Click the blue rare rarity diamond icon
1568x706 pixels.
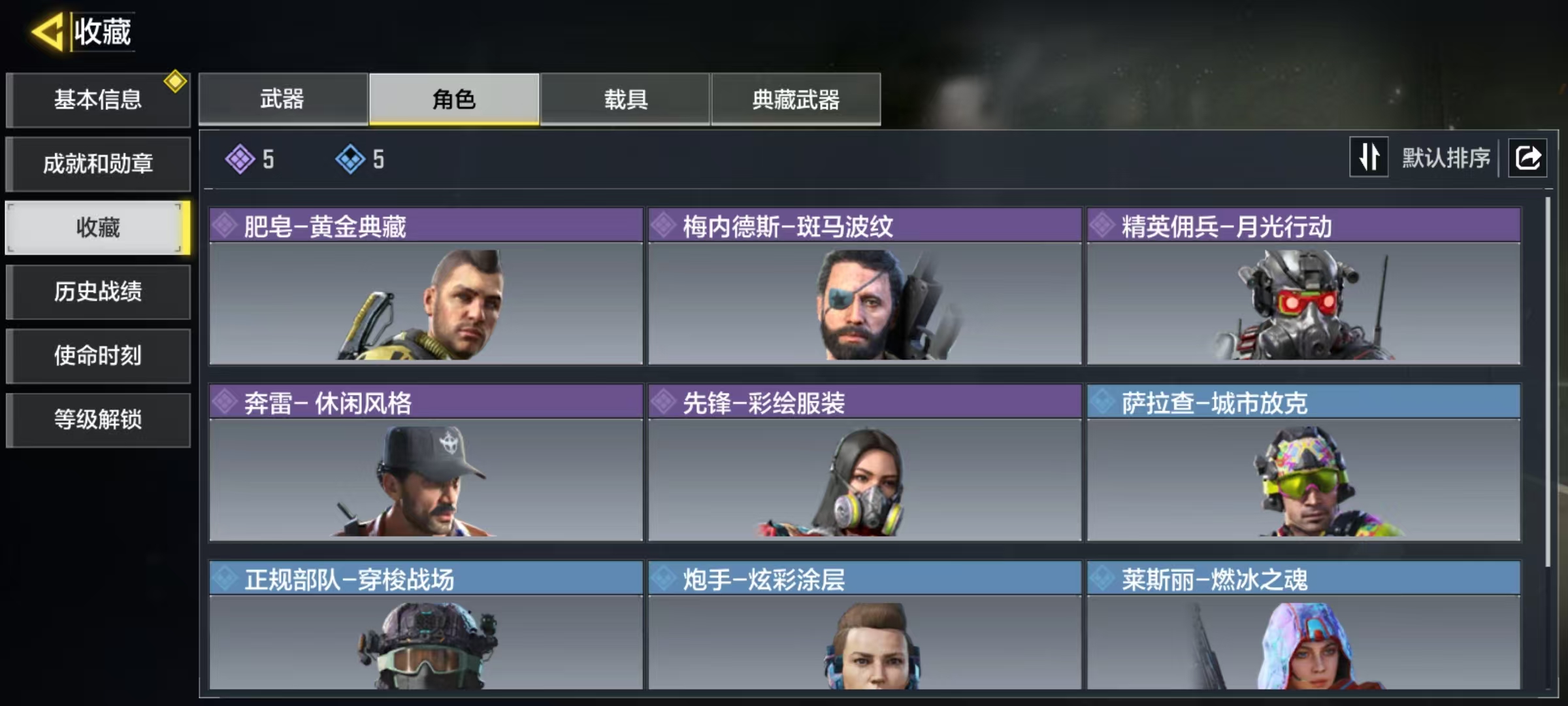coord(350,159)
